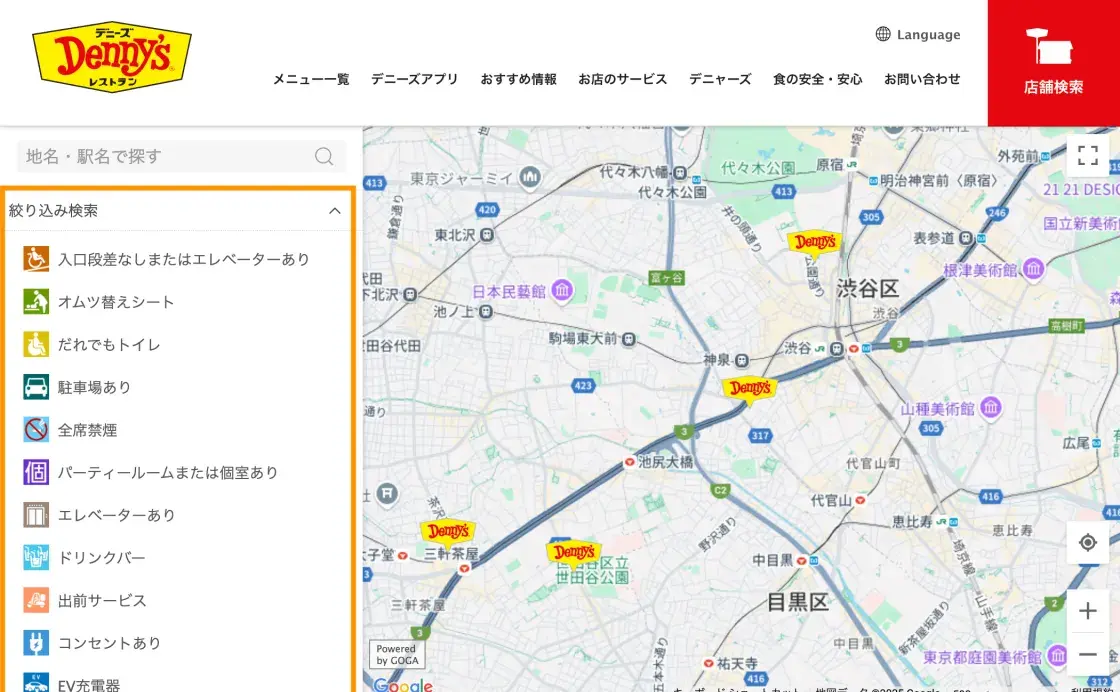
Task: Open お問い合わせ page
Action: click(922, 79)
